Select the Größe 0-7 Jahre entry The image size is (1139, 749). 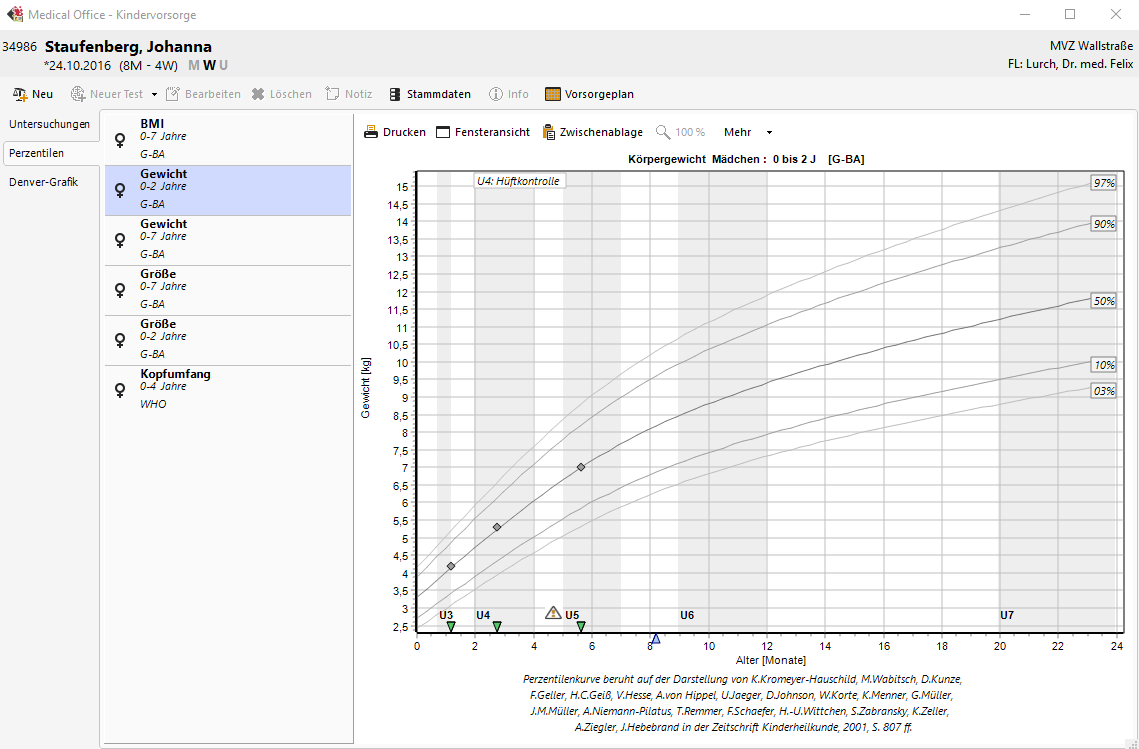coord(228,291)
